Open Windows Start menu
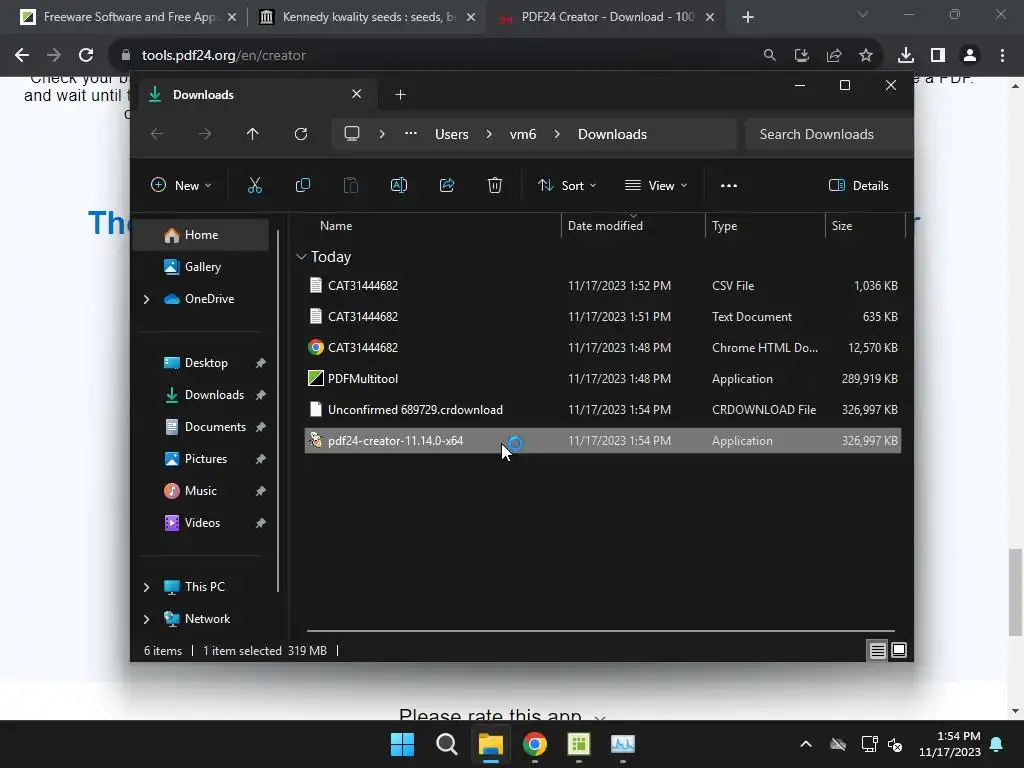The width and height of the screenshot is (1024, 768). [402, 744]
